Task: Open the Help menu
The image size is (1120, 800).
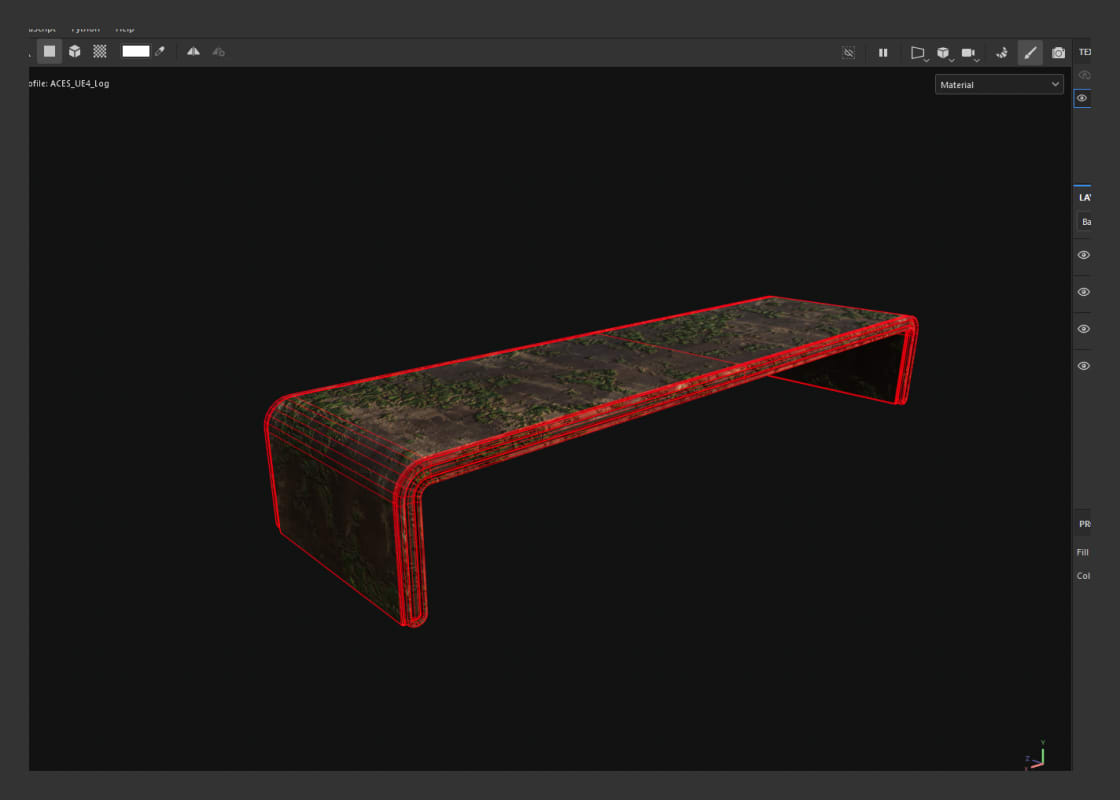Action: pos(125,28)
